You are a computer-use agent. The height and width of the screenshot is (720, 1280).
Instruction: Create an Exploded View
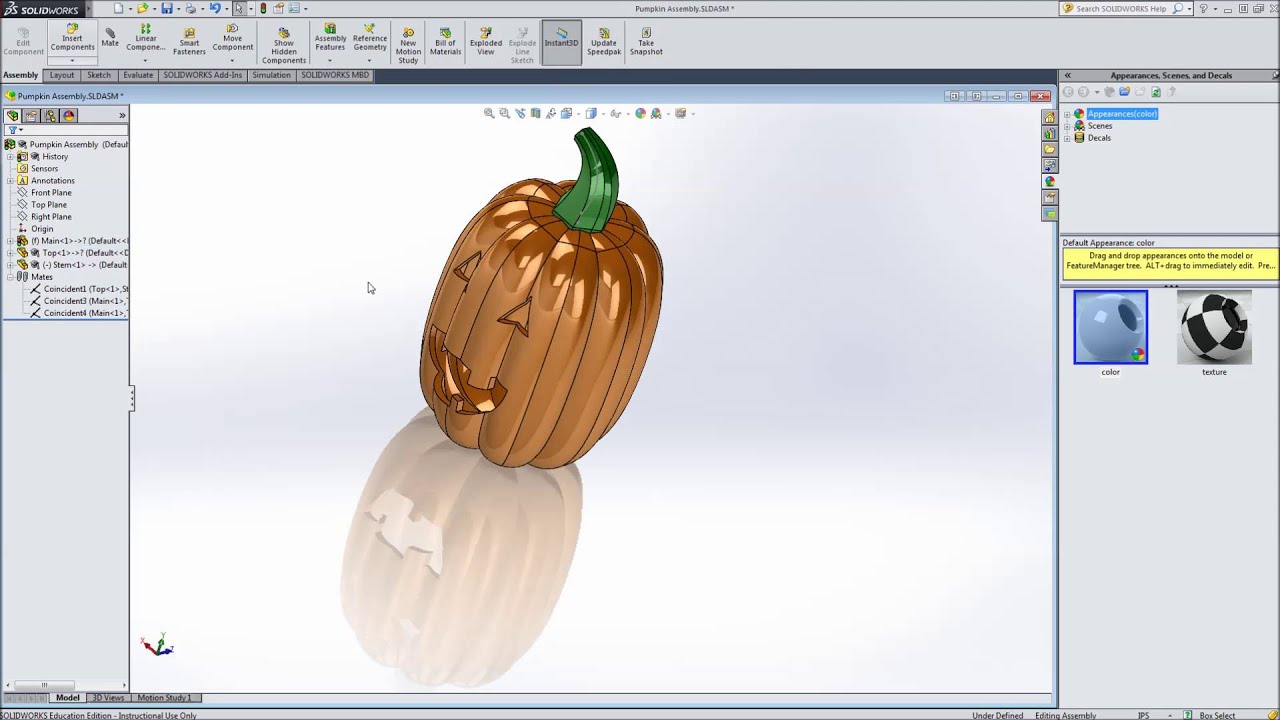click(485, 40)
